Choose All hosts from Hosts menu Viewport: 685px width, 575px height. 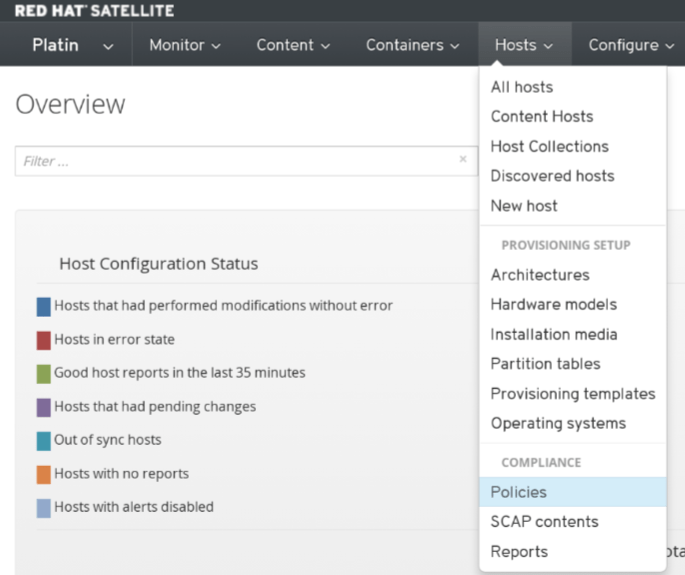tap(522, 87)
